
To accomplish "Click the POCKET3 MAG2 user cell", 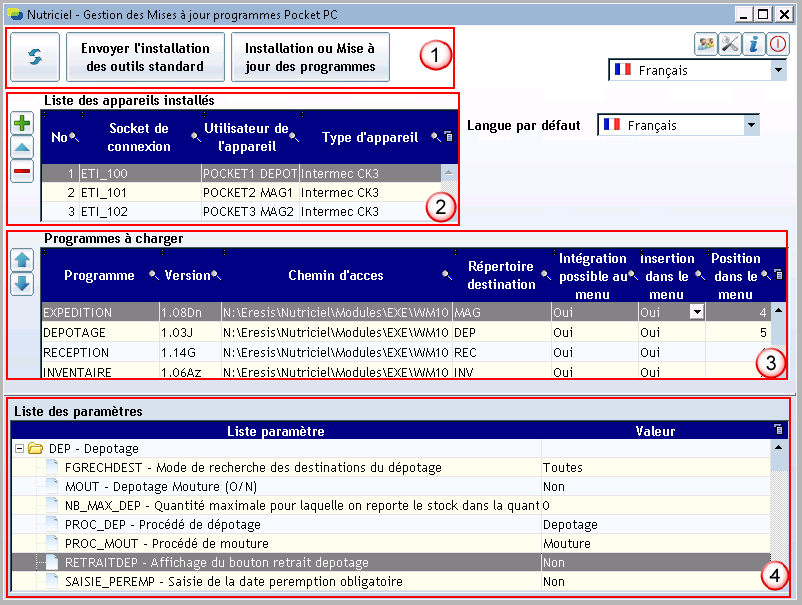I will [250, 212].
